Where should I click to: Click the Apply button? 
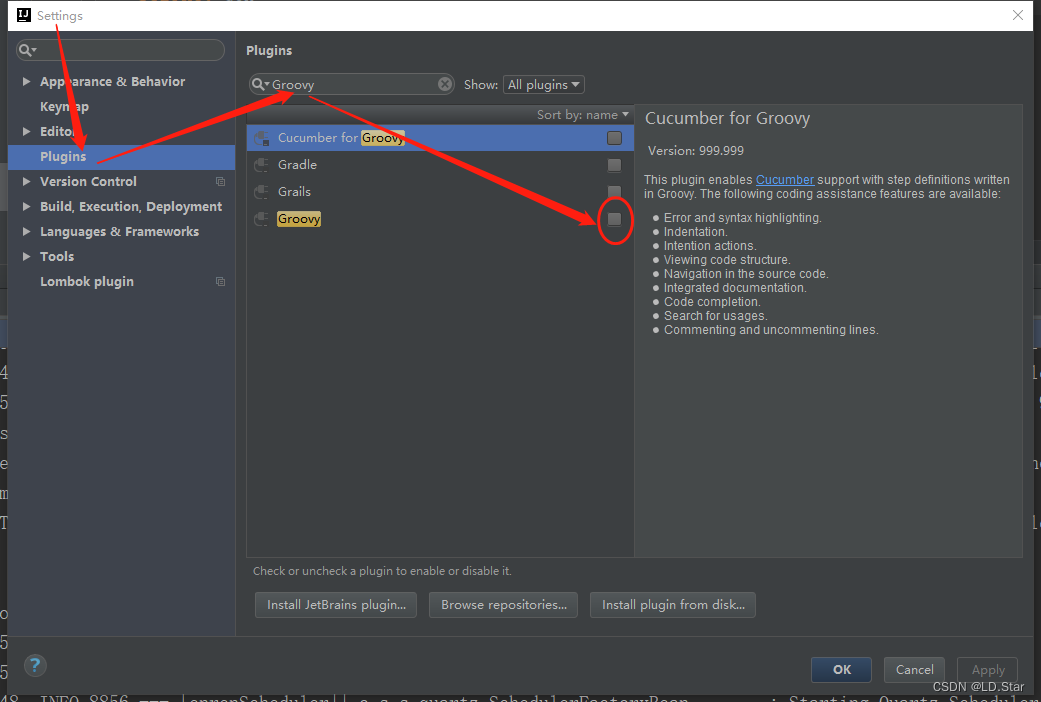click(987, 669)
